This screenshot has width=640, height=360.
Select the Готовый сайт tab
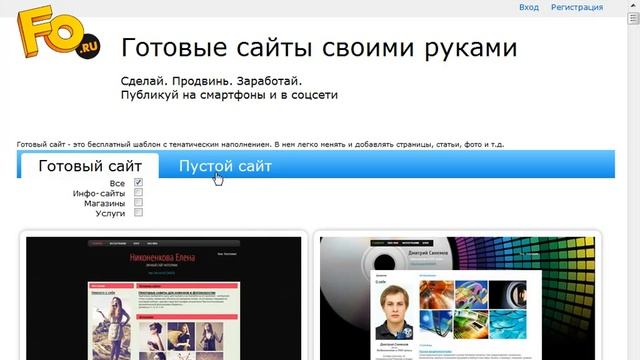(90, 166)
